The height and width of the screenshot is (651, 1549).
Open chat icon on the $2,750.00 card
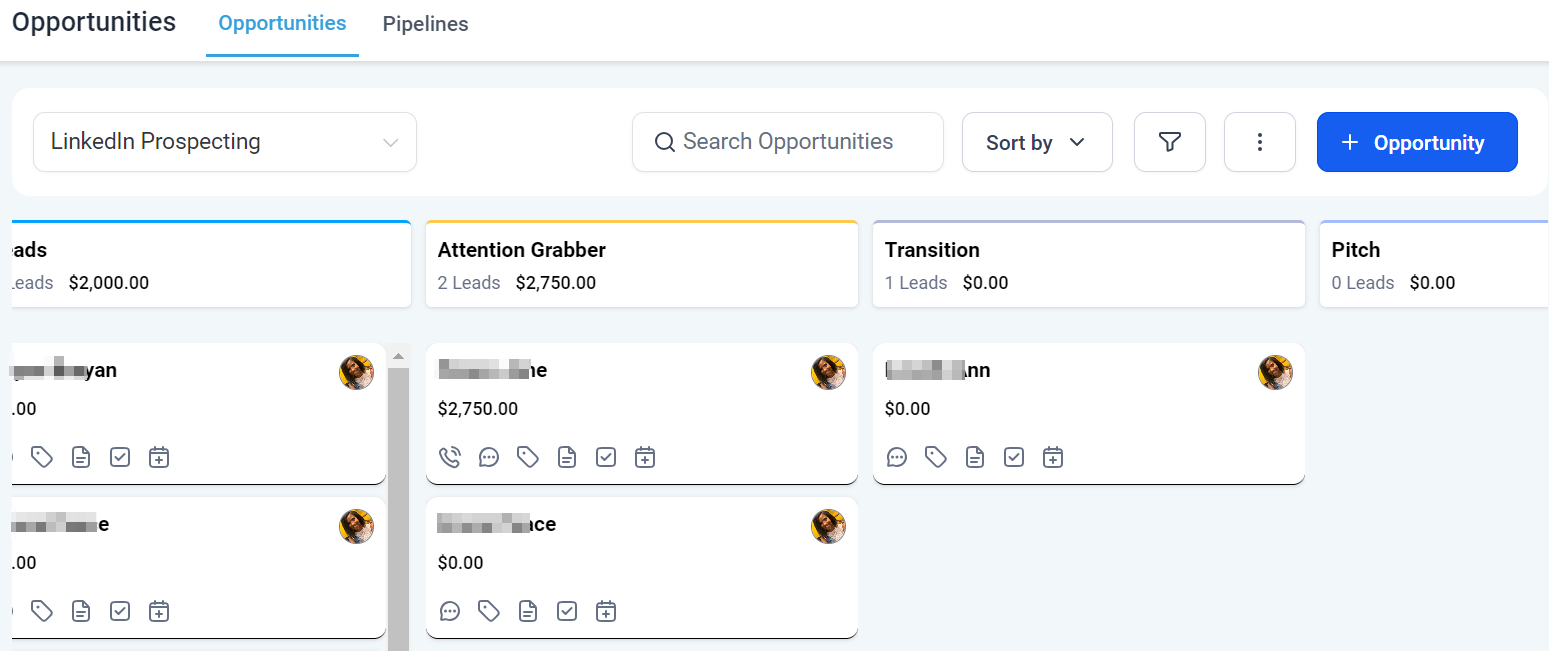pyautogui.click(x=489, y=457)
